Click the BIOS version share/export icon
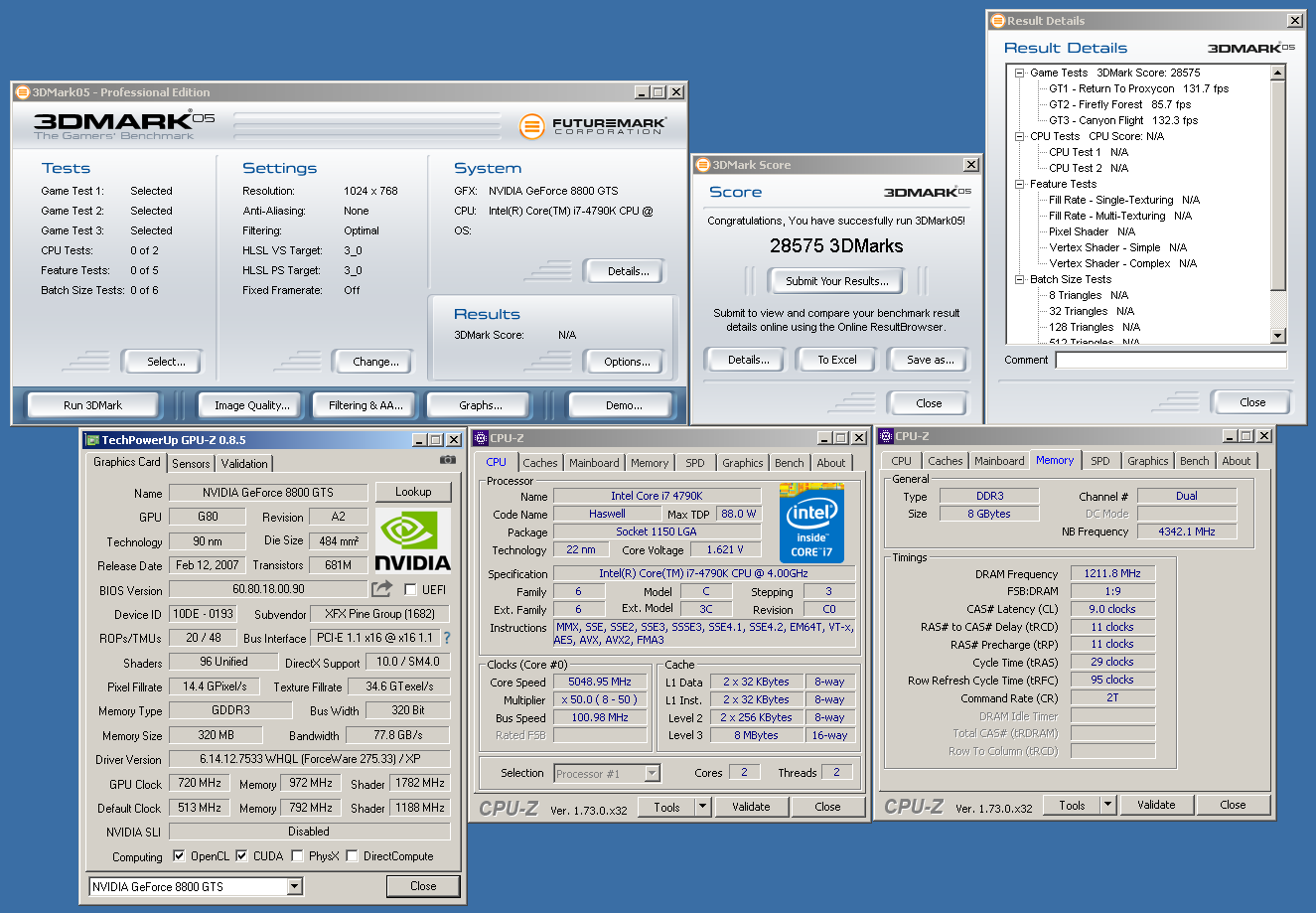This screenshot has height=913, width=1316. click(381, 589)
